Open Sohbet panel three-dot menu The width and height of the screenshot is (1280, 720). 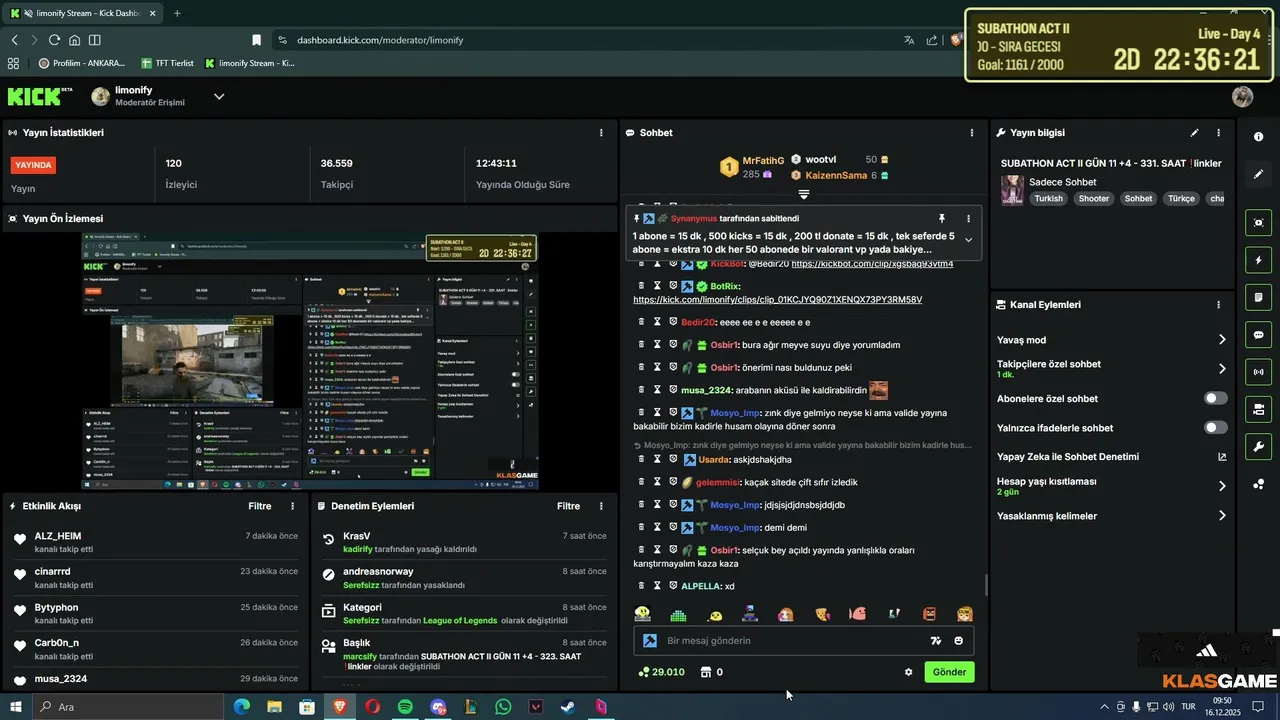(972, 132)
